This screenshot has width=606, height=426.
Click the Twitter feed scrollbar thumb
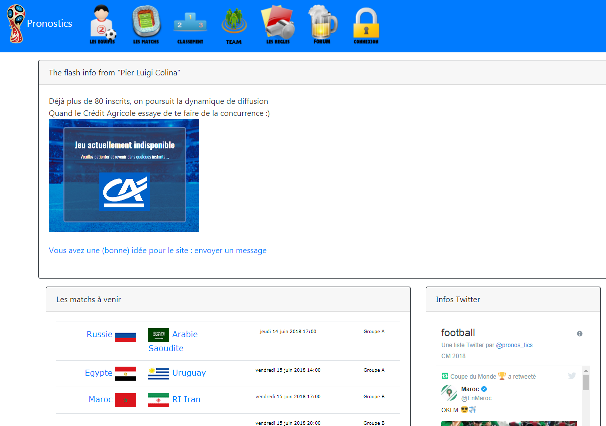[586, 382]
